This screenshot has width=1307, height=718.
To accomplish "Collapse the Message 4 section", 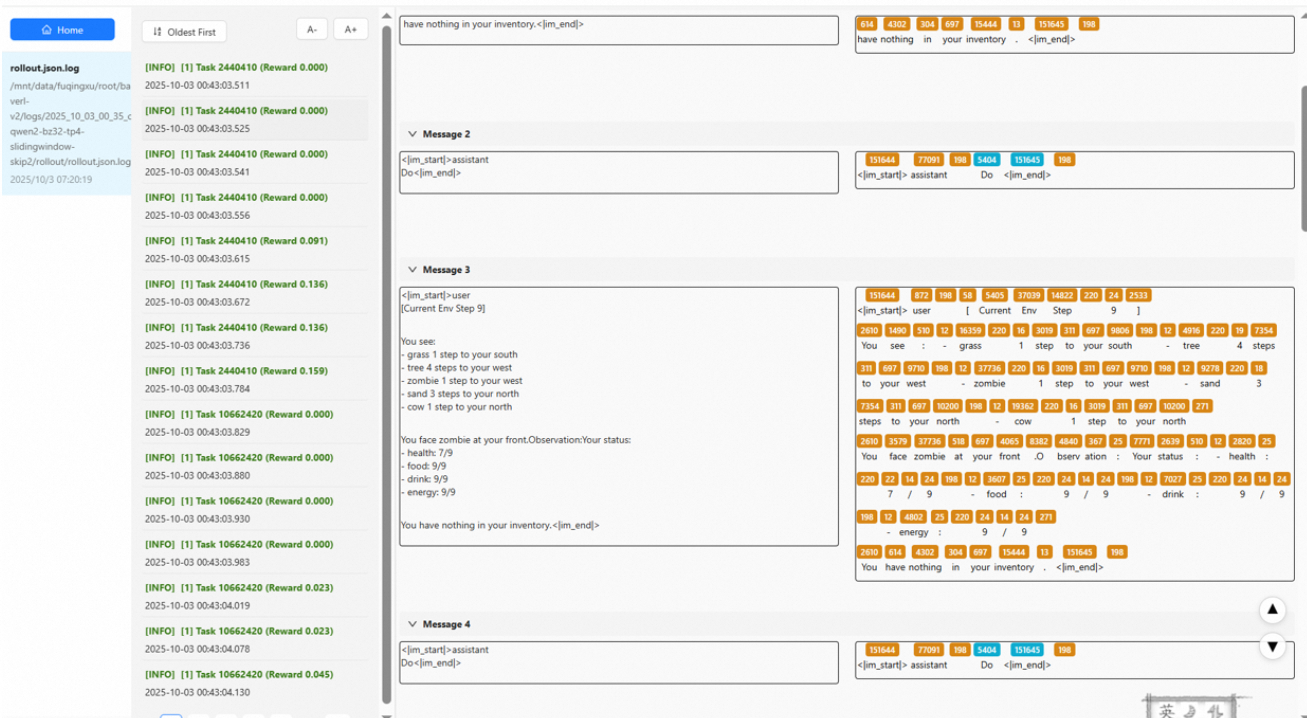I will pos(412,624).
